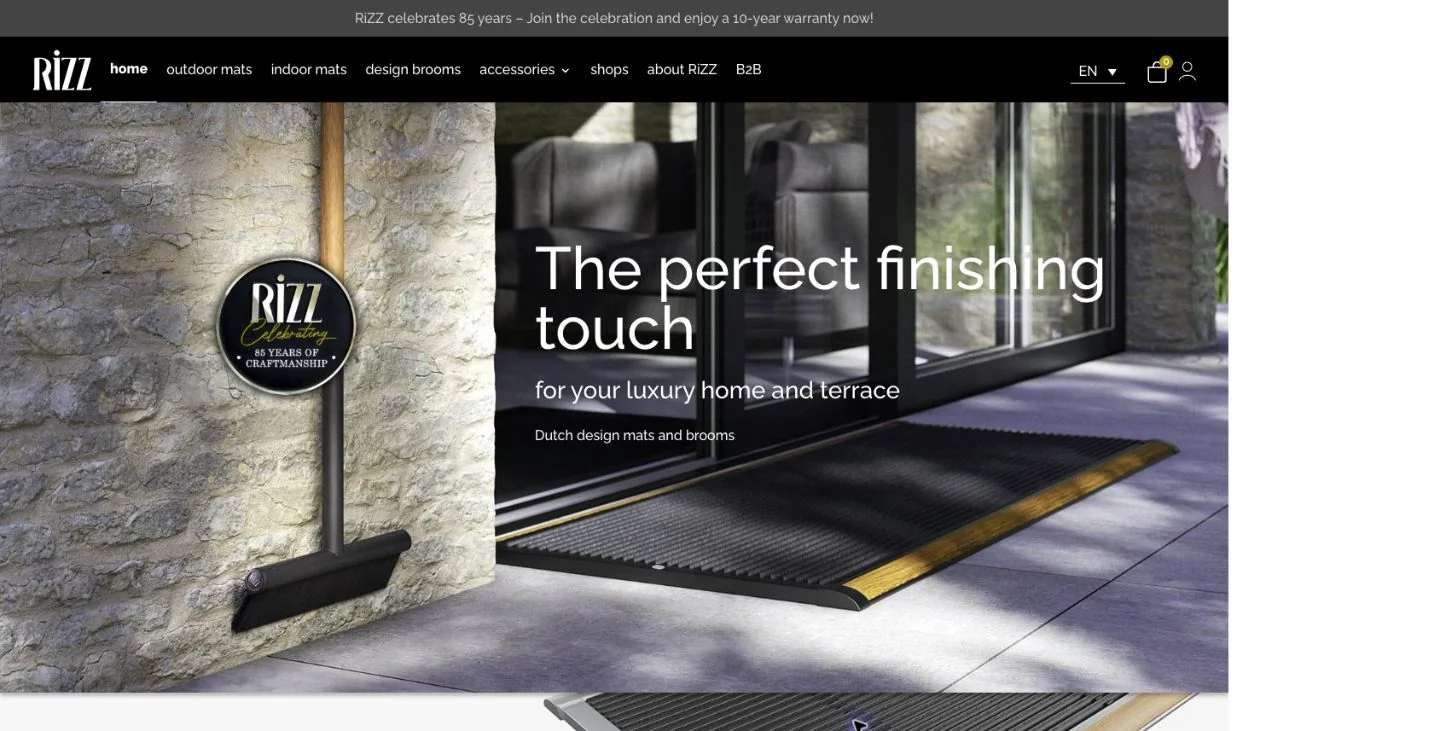
Task: Click the 10-year warranty announcement banner
Action: click(x=614, y=18)
